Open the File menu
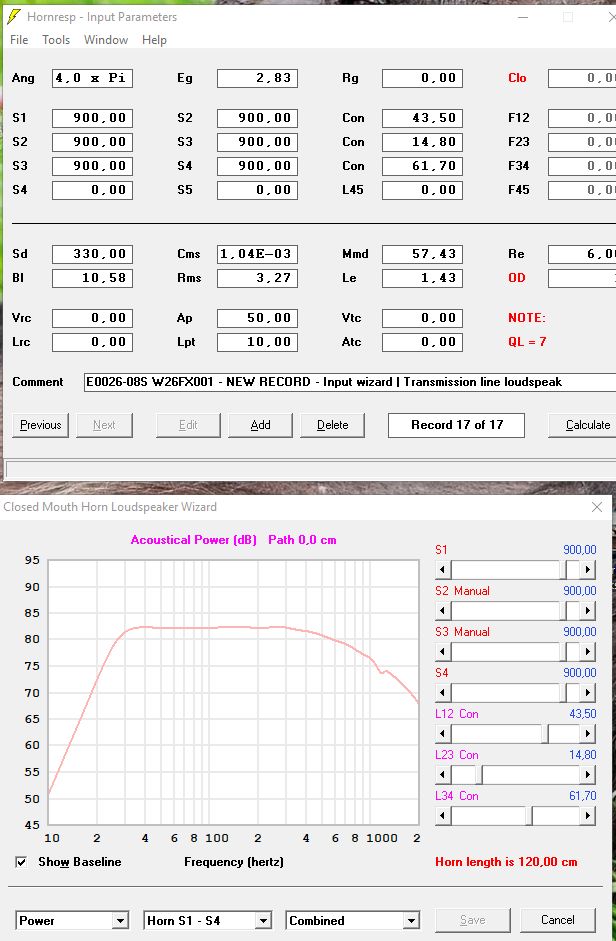Screen dimensions: 616x941 (19, 40)
